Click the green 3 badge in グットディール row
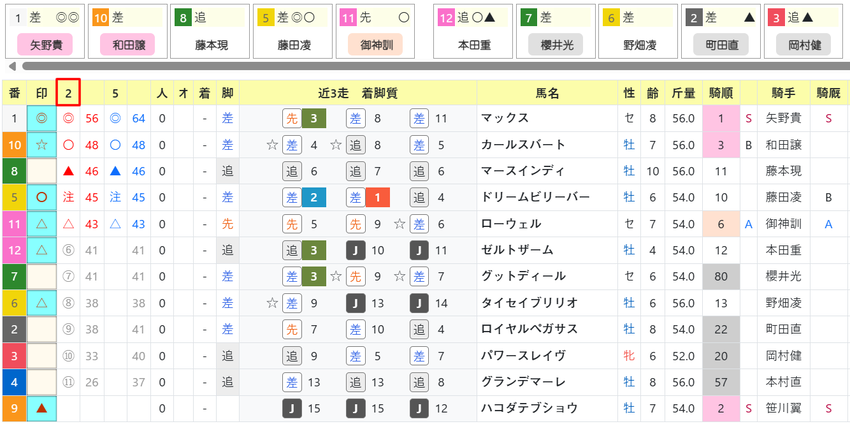 pyautogui.click(x=314, y=277)
